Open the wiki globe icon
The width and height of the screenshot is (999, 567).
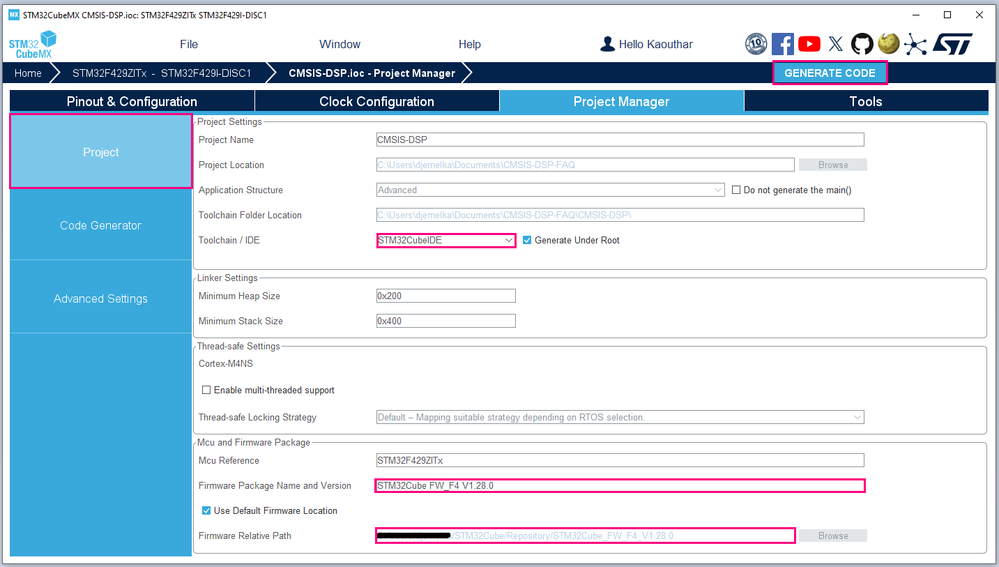pyautogui.click(x=889, y=43)
